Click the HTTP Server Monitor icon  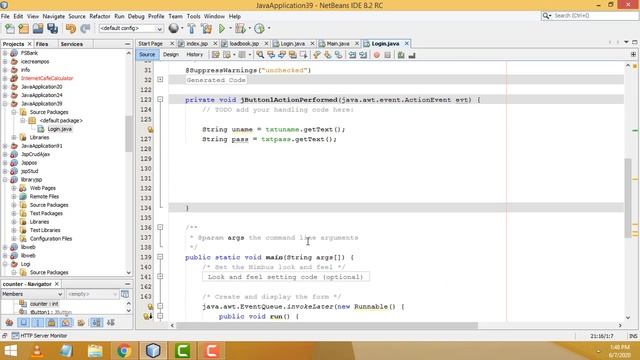[15, 336]
